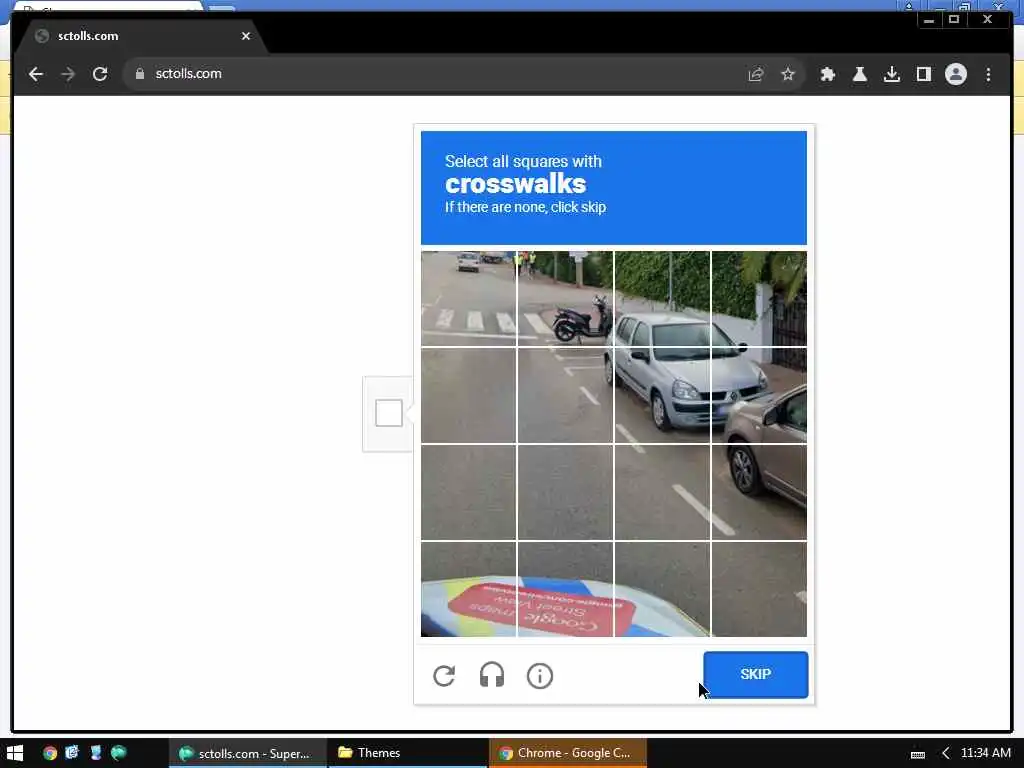The height and width of the screenshot is (768, 1024).
Task: Select the tile with Google Street View sticker
Action: pyautogui.click(x=565, y=589)
